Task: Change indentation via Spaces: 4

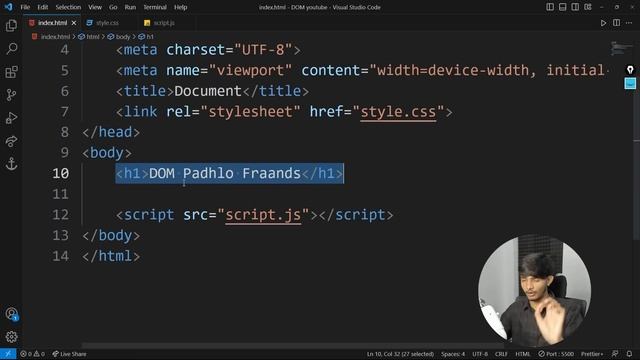Action: [x=453, y=354]
